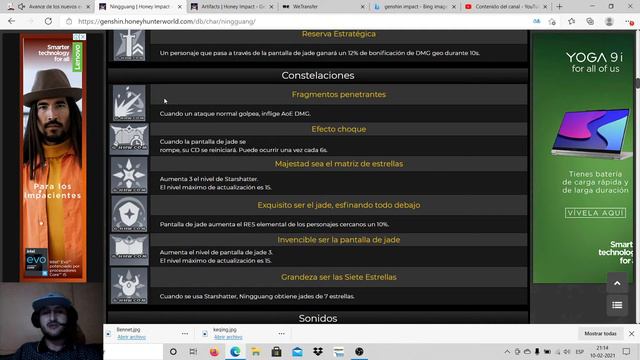This screenshot has height=360, width=640.
Task: Open Cortana circle in the taskbar
Action: pos(173,351)
